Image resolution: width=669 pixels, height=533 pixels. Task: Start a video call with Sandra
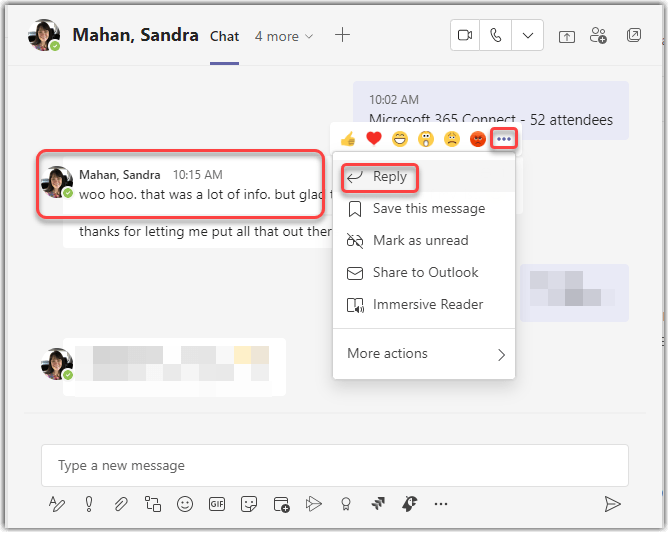coord(465,35)
